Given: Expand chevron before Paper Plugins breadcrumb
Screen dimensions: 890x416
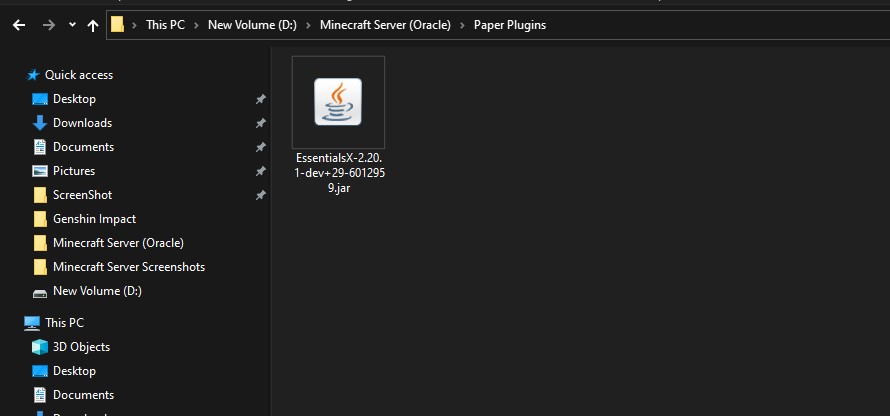Looking at the screenshot, I should coord(463,25).
